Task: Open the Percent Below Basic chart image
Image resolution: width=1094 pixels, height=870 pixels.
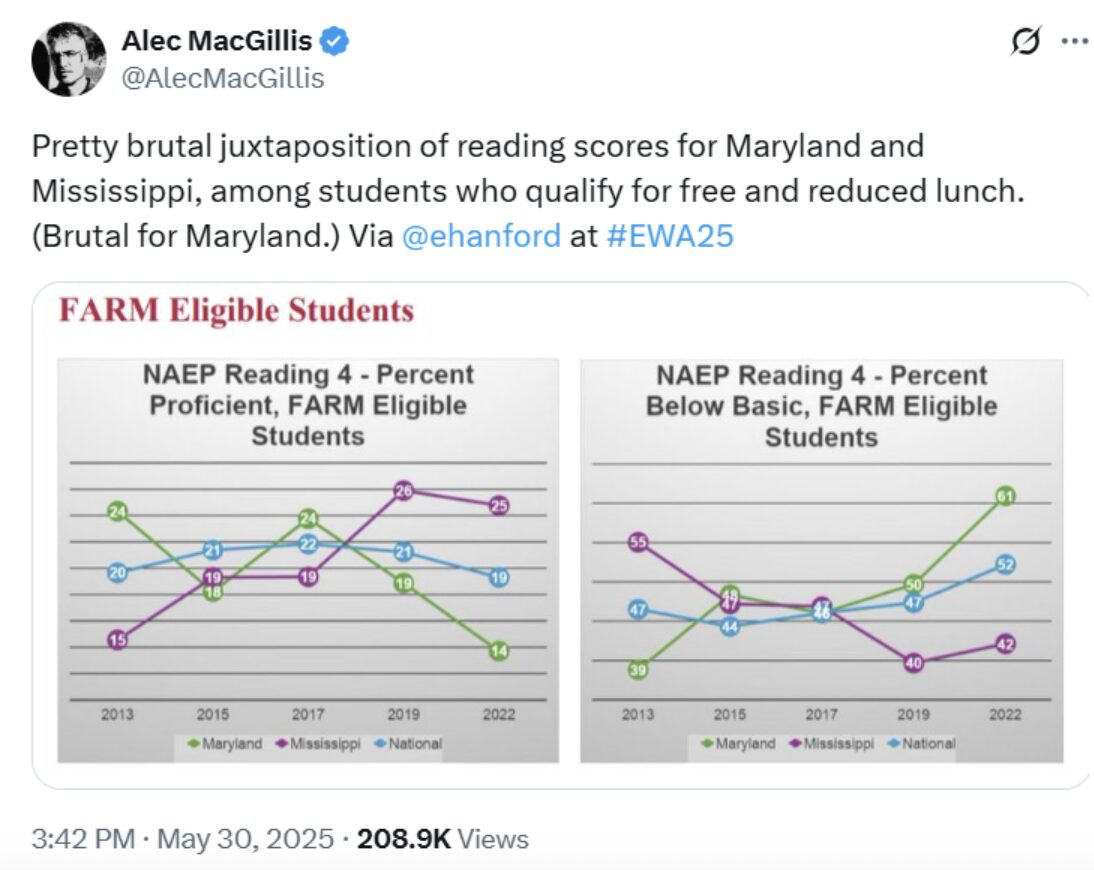Action: 821,560
